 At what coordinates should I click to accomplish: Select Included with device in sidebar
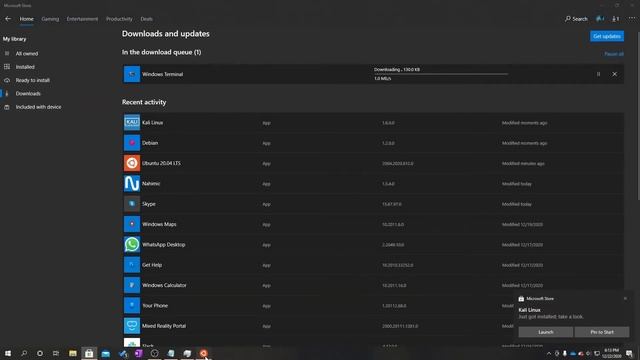pos(38,107)
